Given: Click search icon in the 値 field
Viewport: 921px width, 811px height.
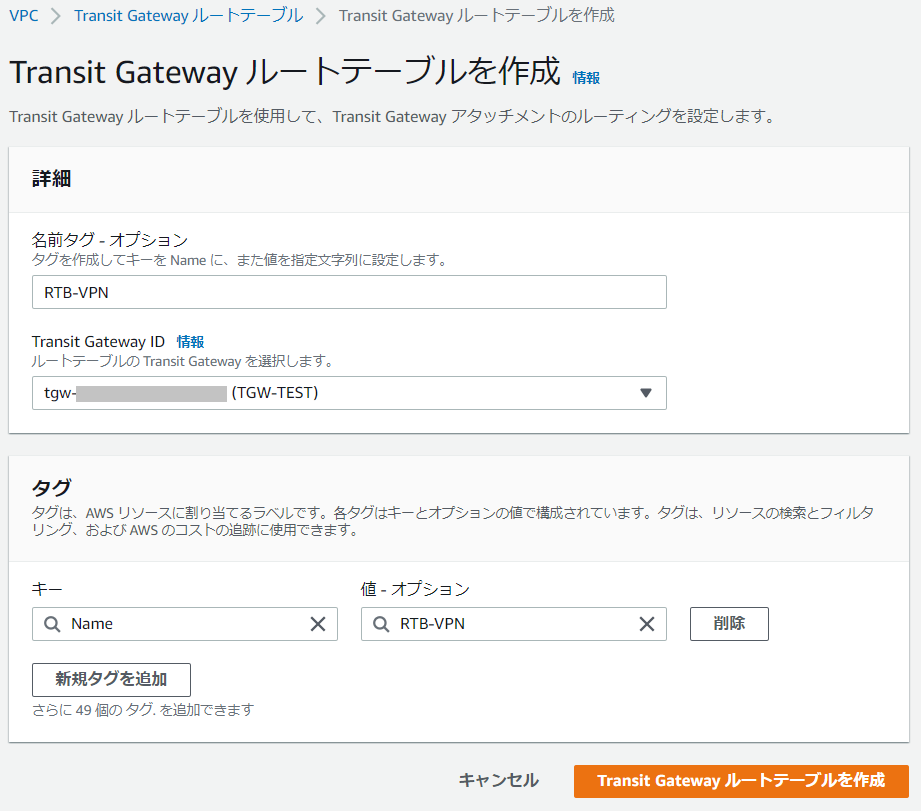Looking at the screenshot, I should pos(381,624).
